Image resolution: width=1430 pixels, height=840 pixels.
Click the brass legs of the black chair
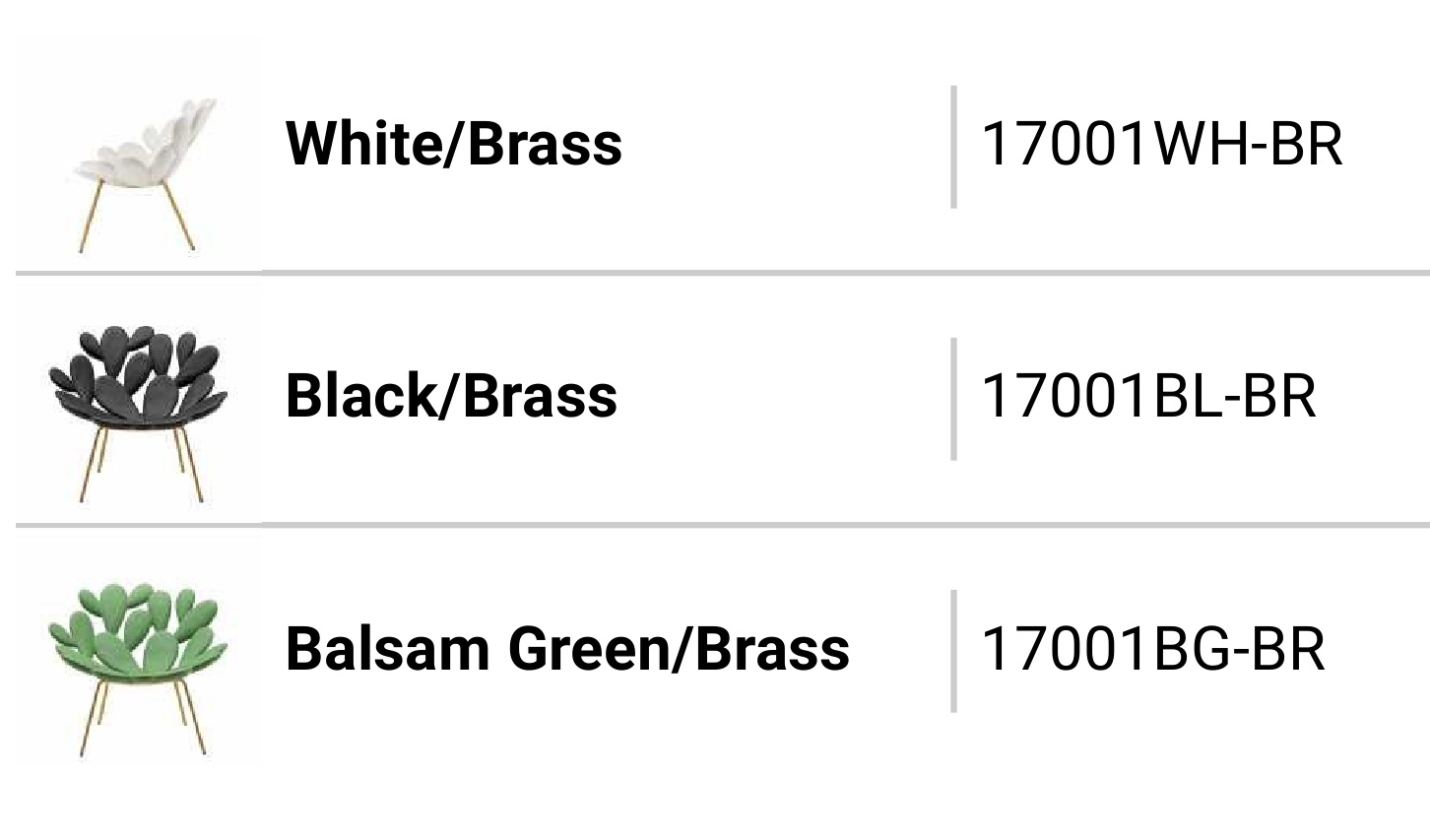tap(142, 463)
